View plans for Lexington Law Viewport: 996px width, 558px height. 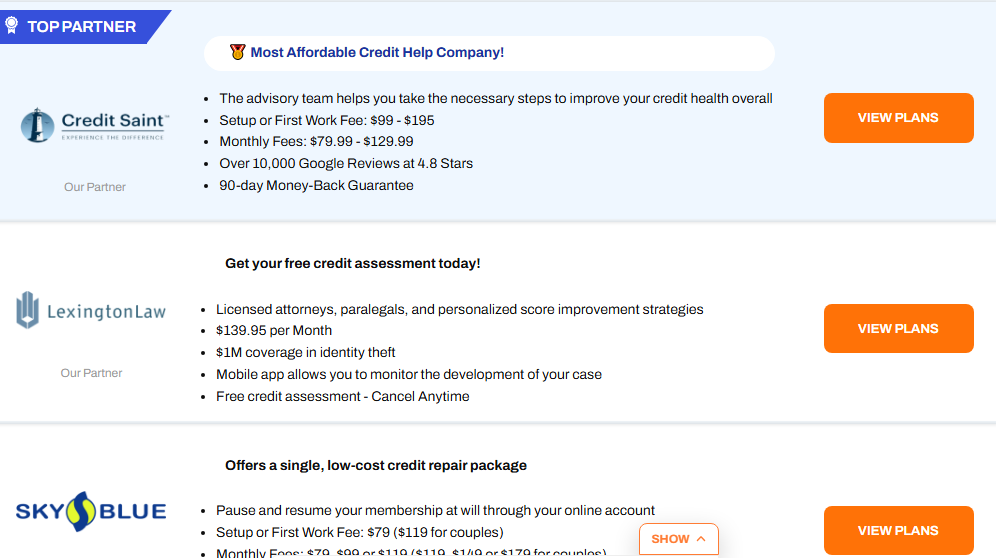pyautogui.click(x=898, y=329)
